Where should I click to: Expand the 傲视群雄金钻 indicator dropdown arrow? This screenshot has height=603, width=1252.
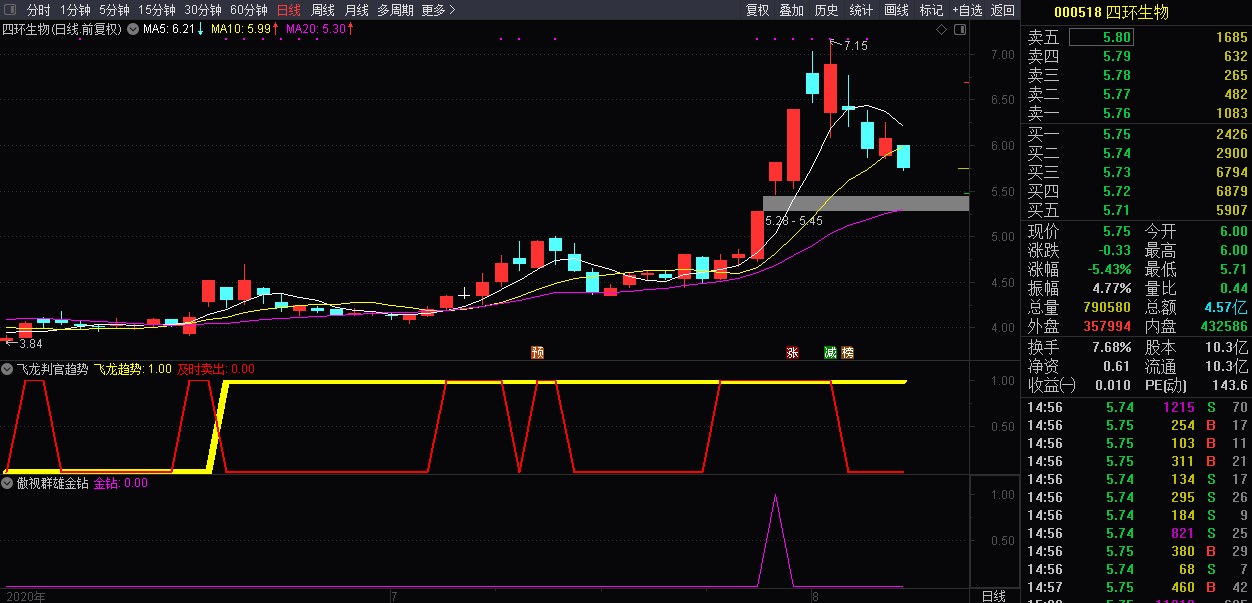tap(9, 483)
